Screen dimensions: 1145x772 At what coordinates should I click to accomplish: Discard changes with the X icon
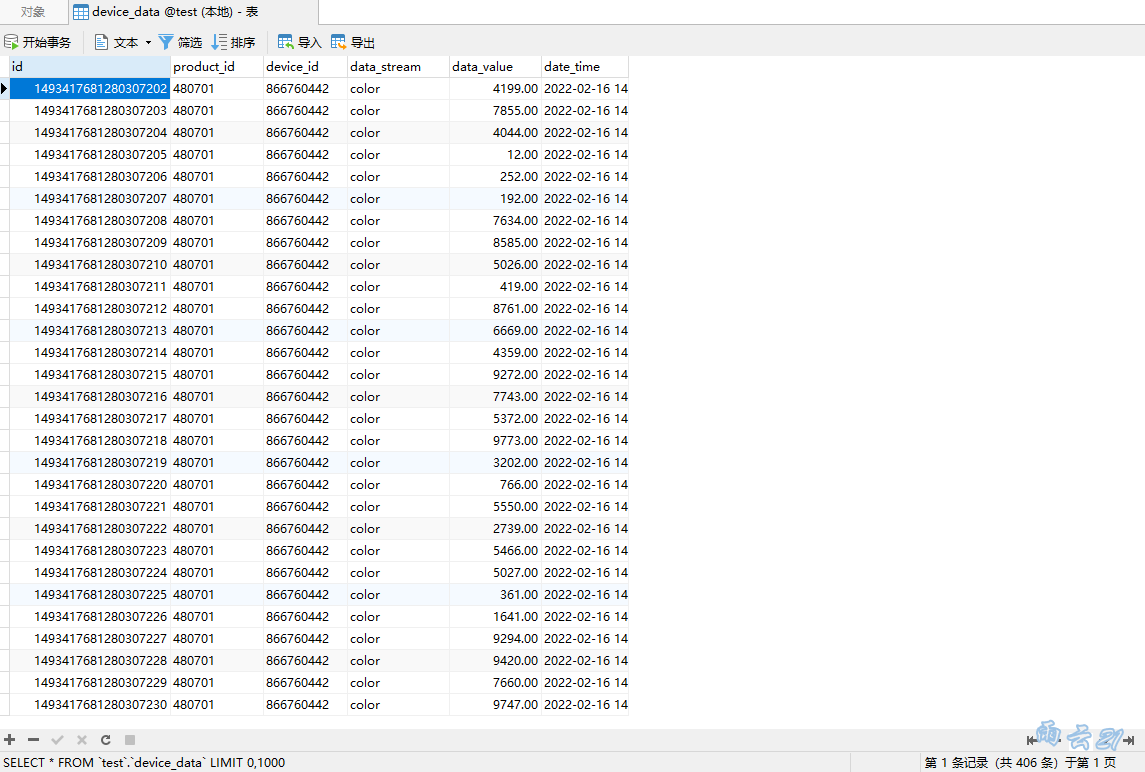click(x=82, y=740)
